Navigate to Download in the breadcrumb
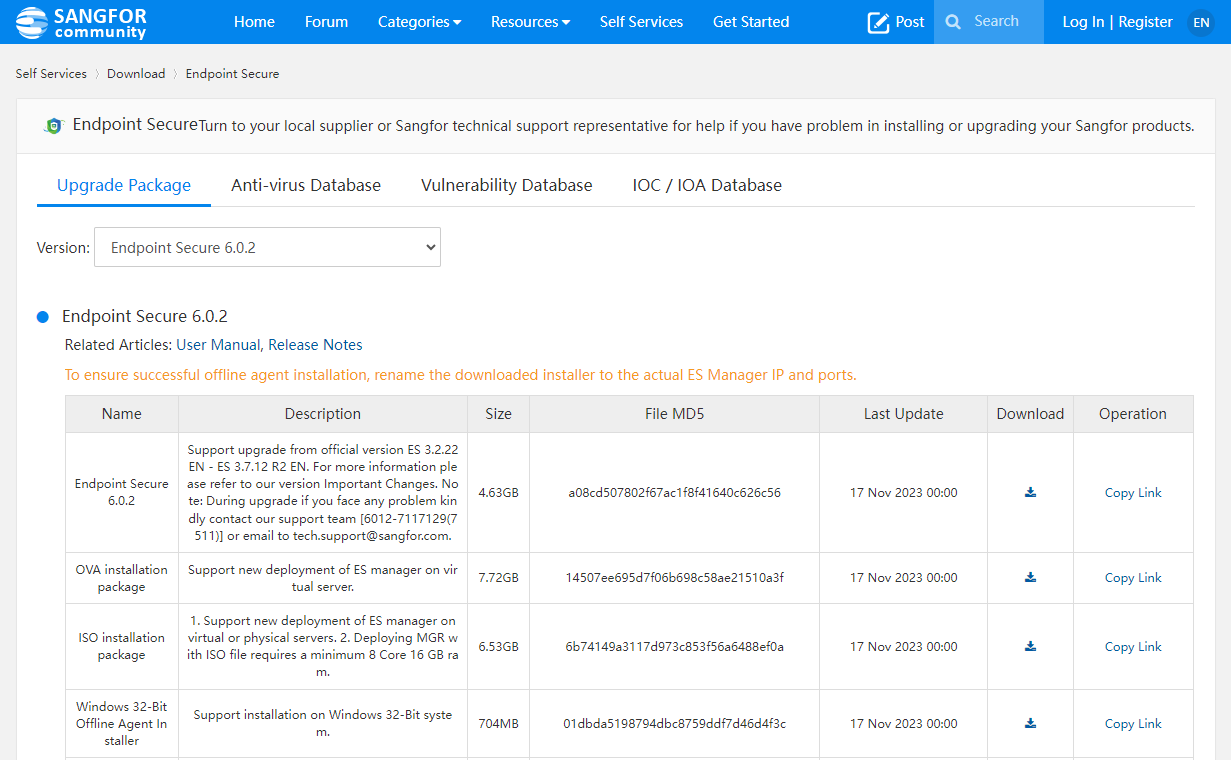This screenshot has height=760, width=1231. click(x=136, y=74)
